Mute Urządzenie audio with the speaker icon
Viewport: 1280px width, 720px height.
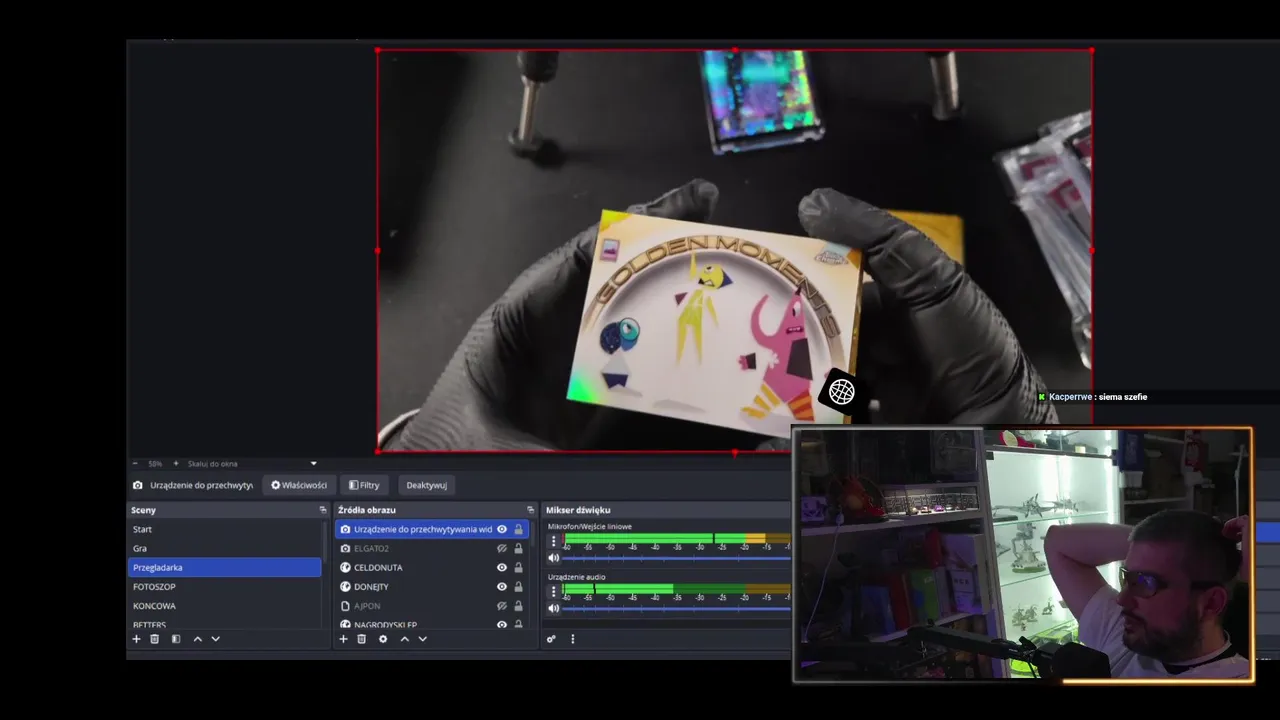(553, 608)
